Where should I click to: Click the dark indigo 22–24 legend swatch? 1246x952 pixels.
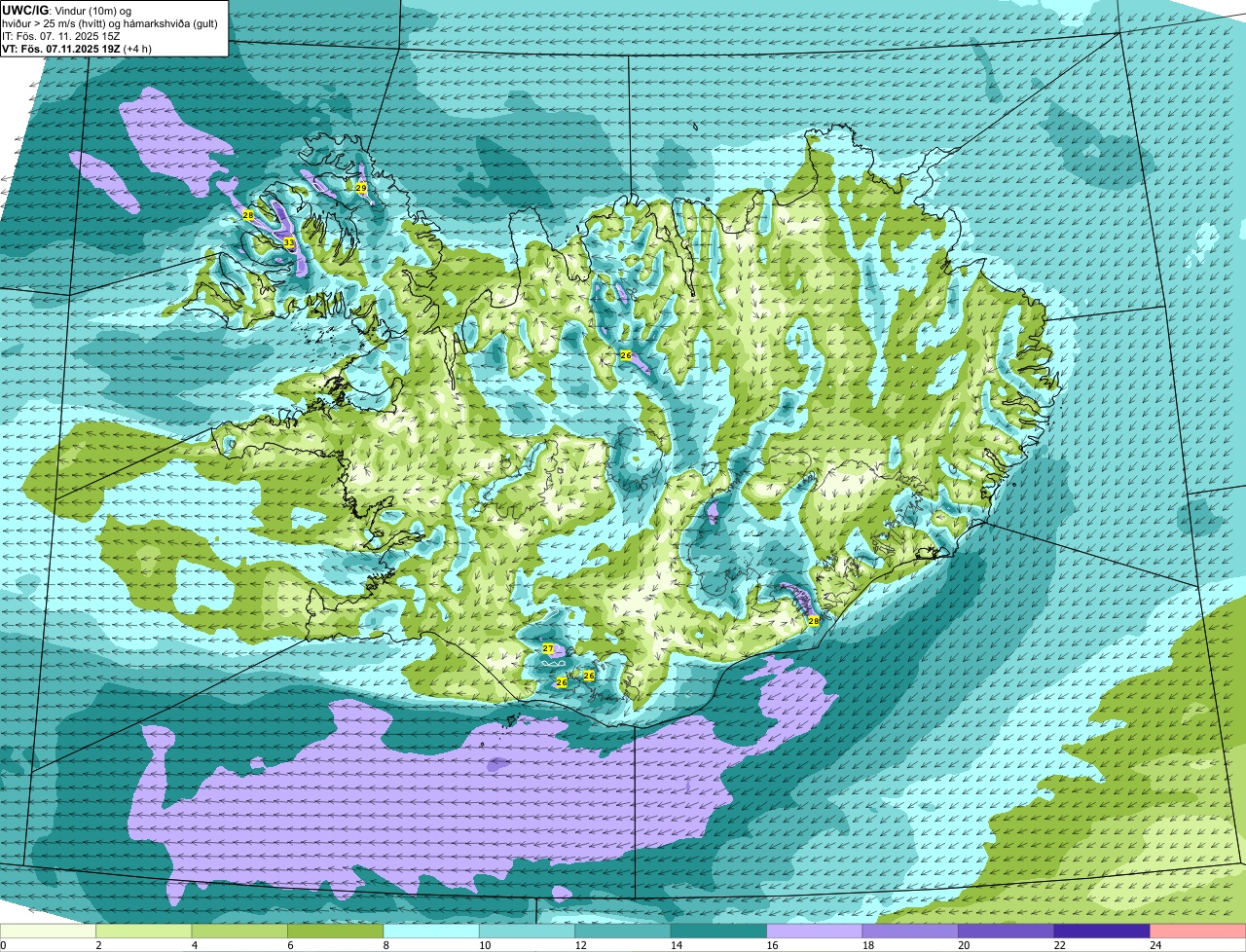(x=1102, y=932)
